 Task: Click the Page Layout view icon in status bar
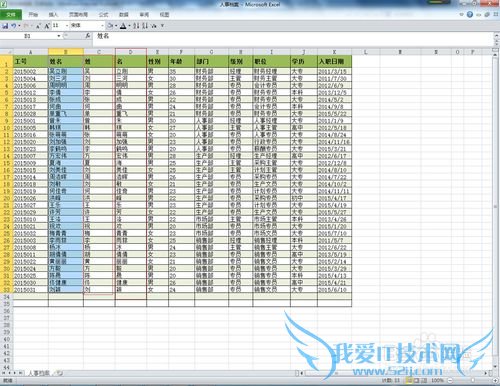[x=416, y=380]
